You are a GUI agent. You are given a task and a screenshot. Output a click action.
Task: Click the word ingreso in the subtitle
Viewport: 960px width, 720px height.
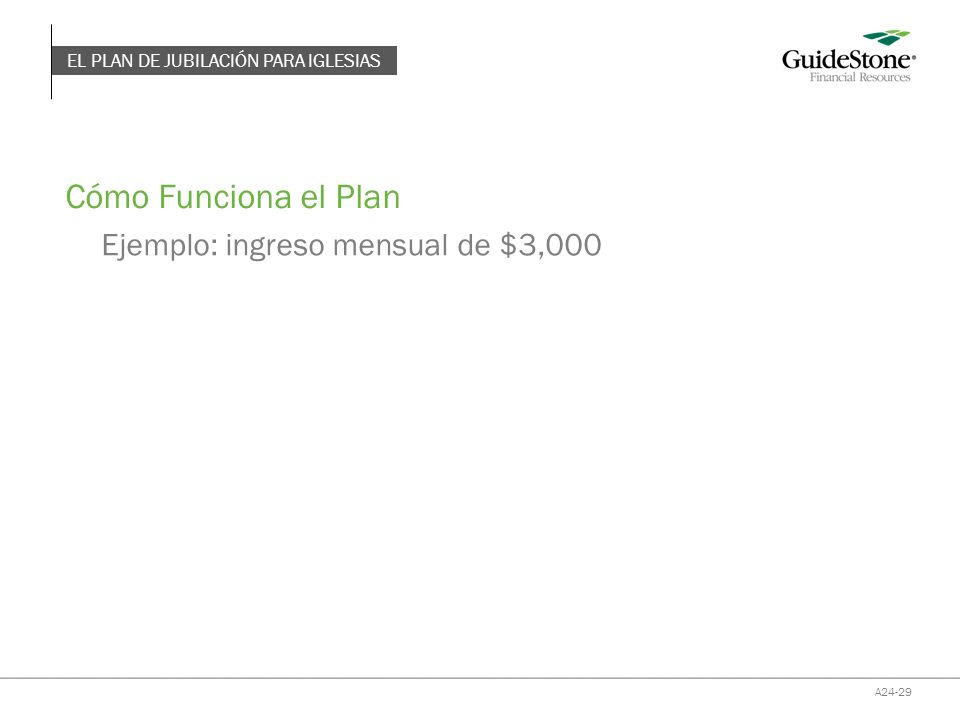[x=275, y=247]
